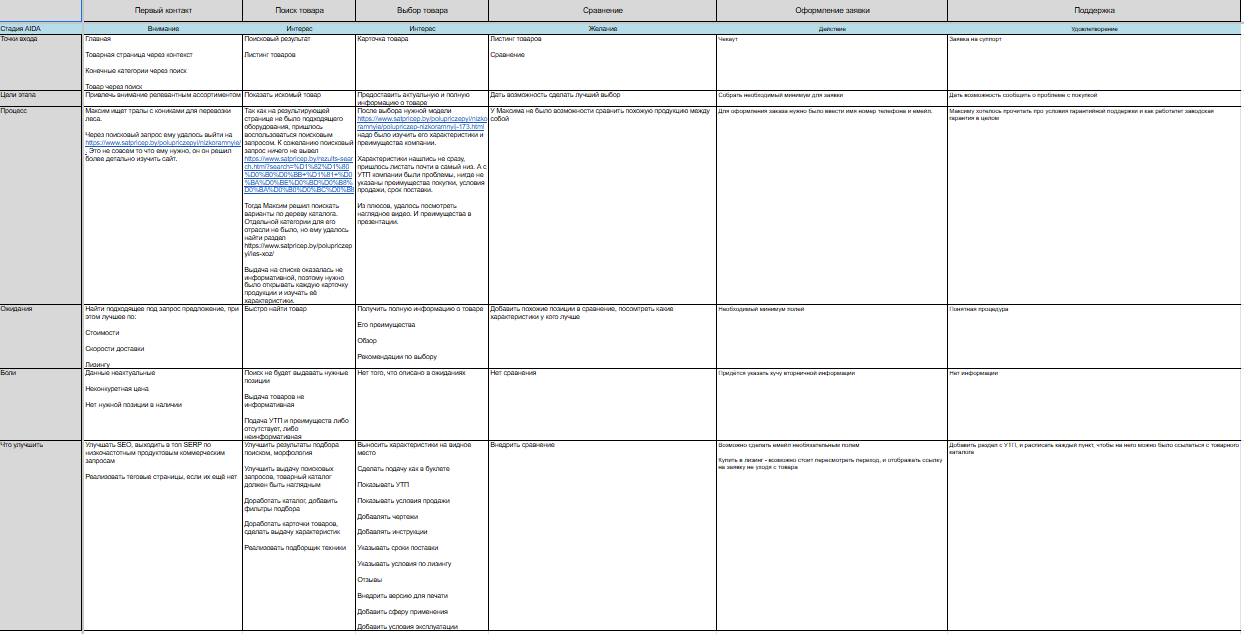Select the Первый контакт column header
The width and height of the screenshot is (1244, 634).
coord(163,10)
